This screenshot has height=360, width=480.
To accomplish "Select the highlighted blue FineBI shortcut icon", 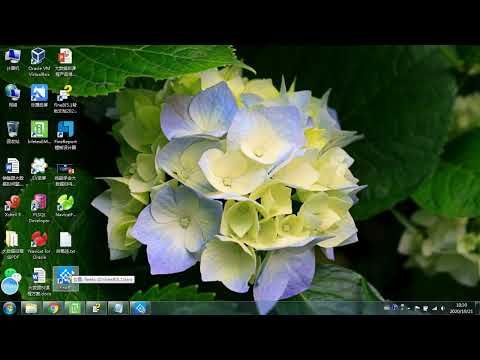I will pos(65,278).
